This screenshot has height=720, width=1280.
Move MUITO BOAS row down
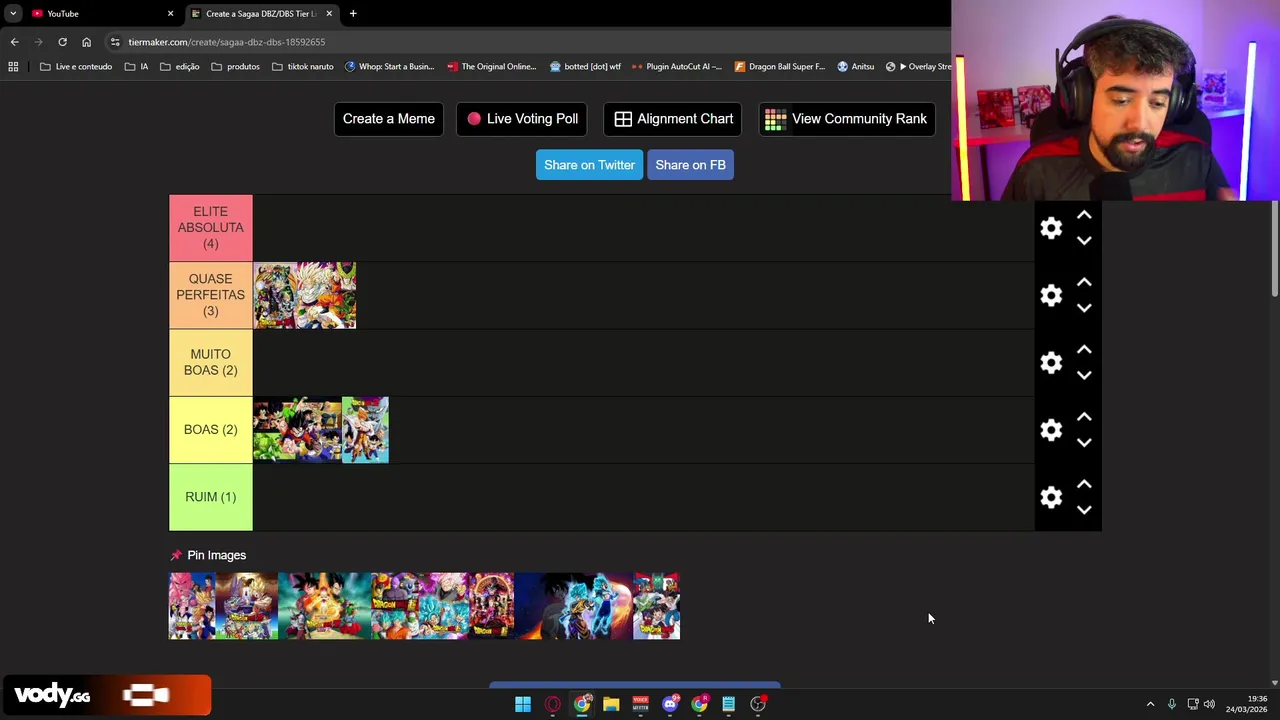pyautogui.click(x=1084, y=375)
